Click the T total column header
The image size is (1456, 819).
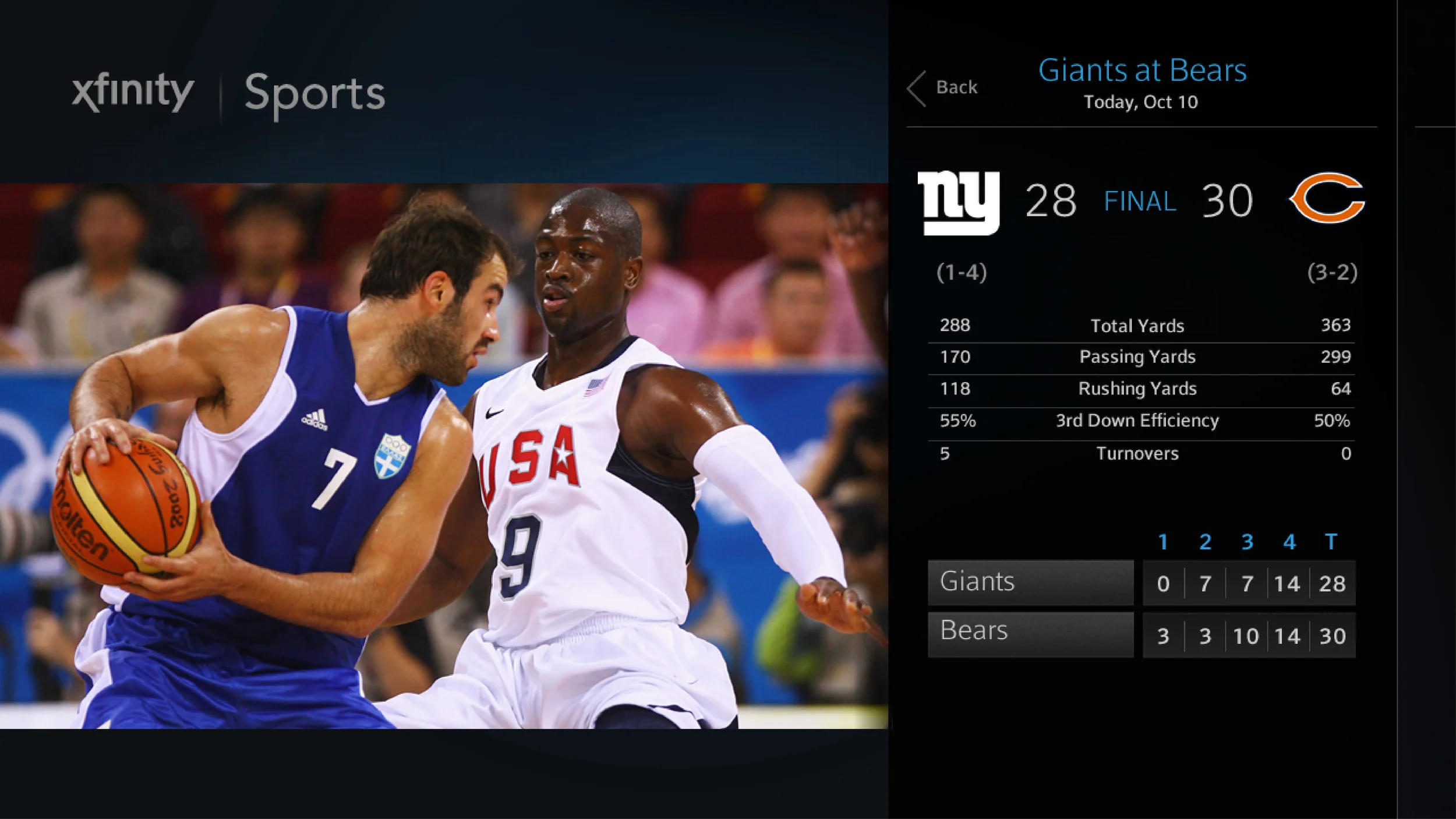1331,542
